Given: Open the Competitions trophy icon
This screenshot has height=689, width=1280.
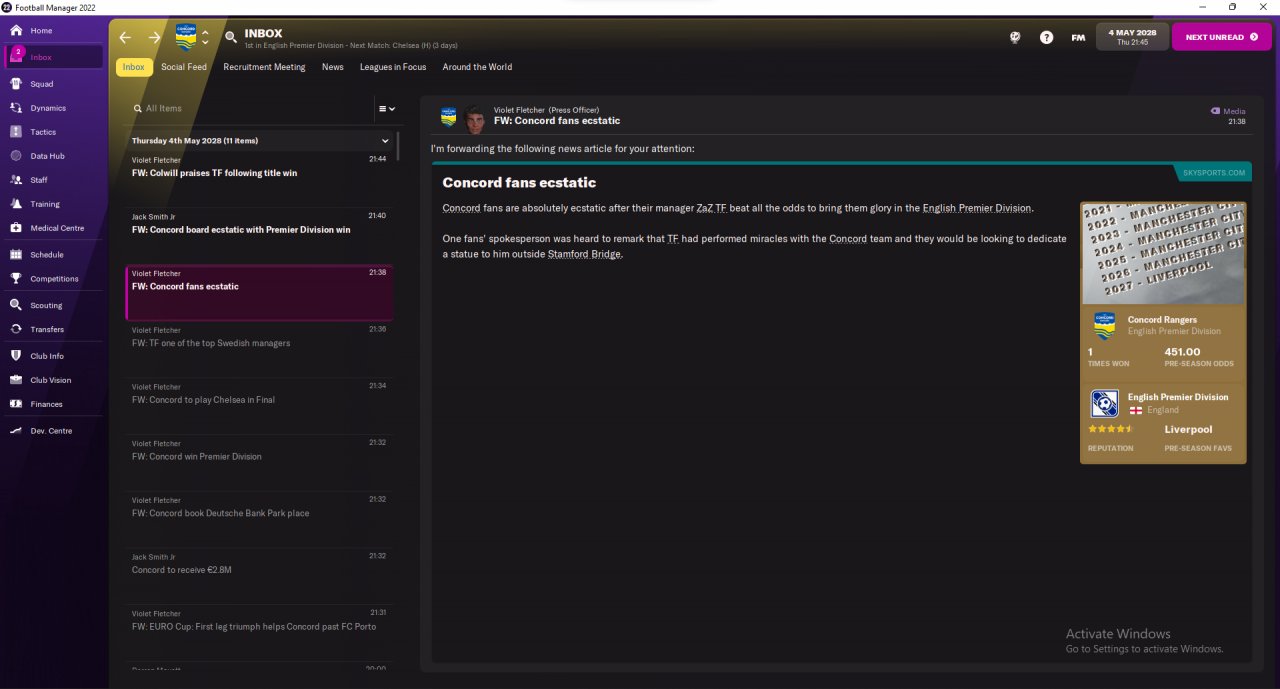Looking at the screenshot, I should [x=16, y=279].
